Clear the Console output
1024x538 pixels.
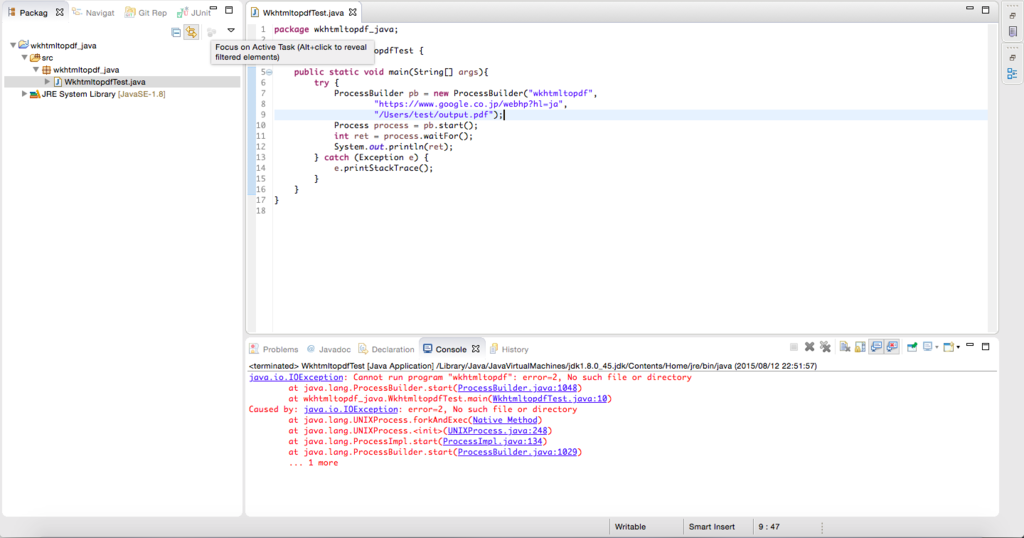[x=845, y=347]
